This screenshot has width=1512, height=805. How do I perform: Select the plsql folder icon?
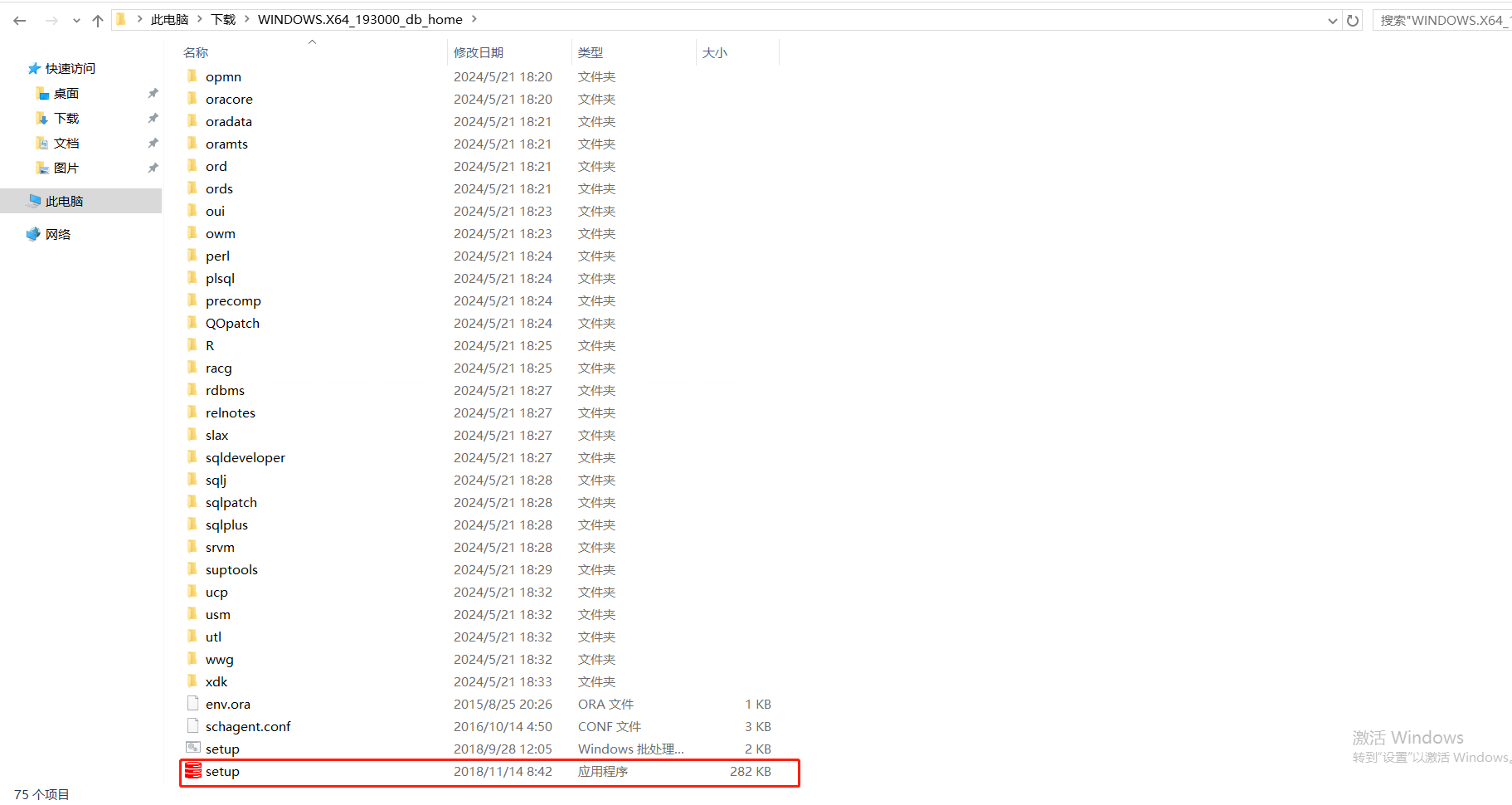[192, 277]
